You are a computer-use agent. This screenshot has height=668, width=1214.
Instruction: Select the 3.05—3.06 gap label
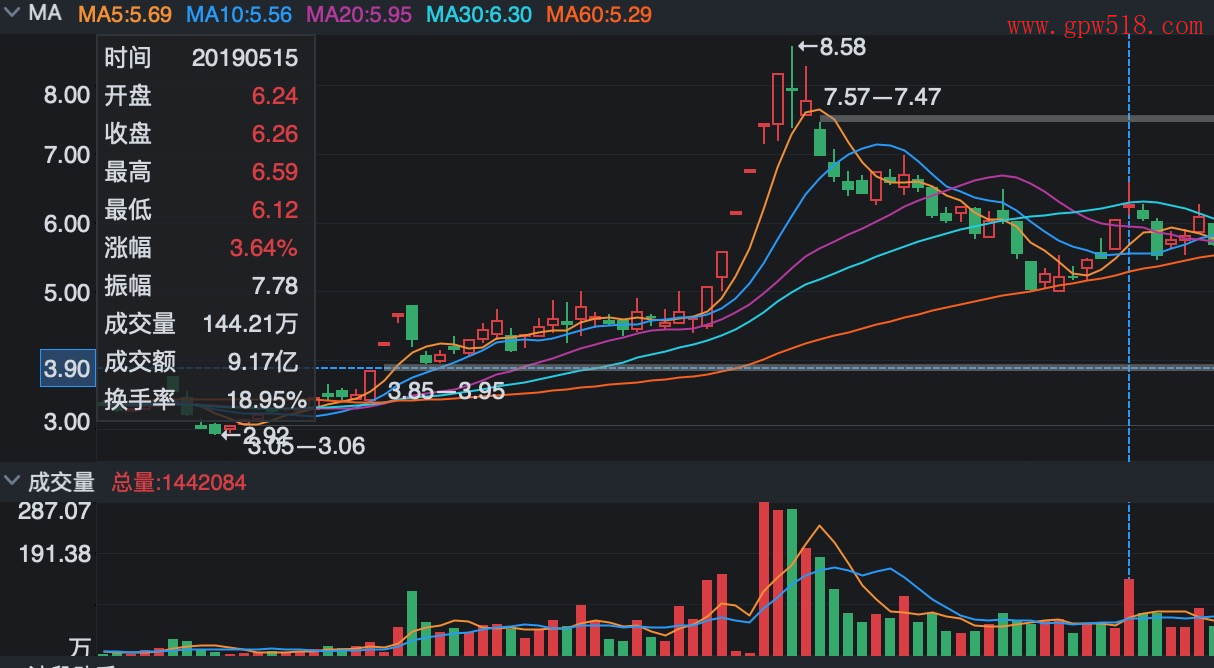306,447
